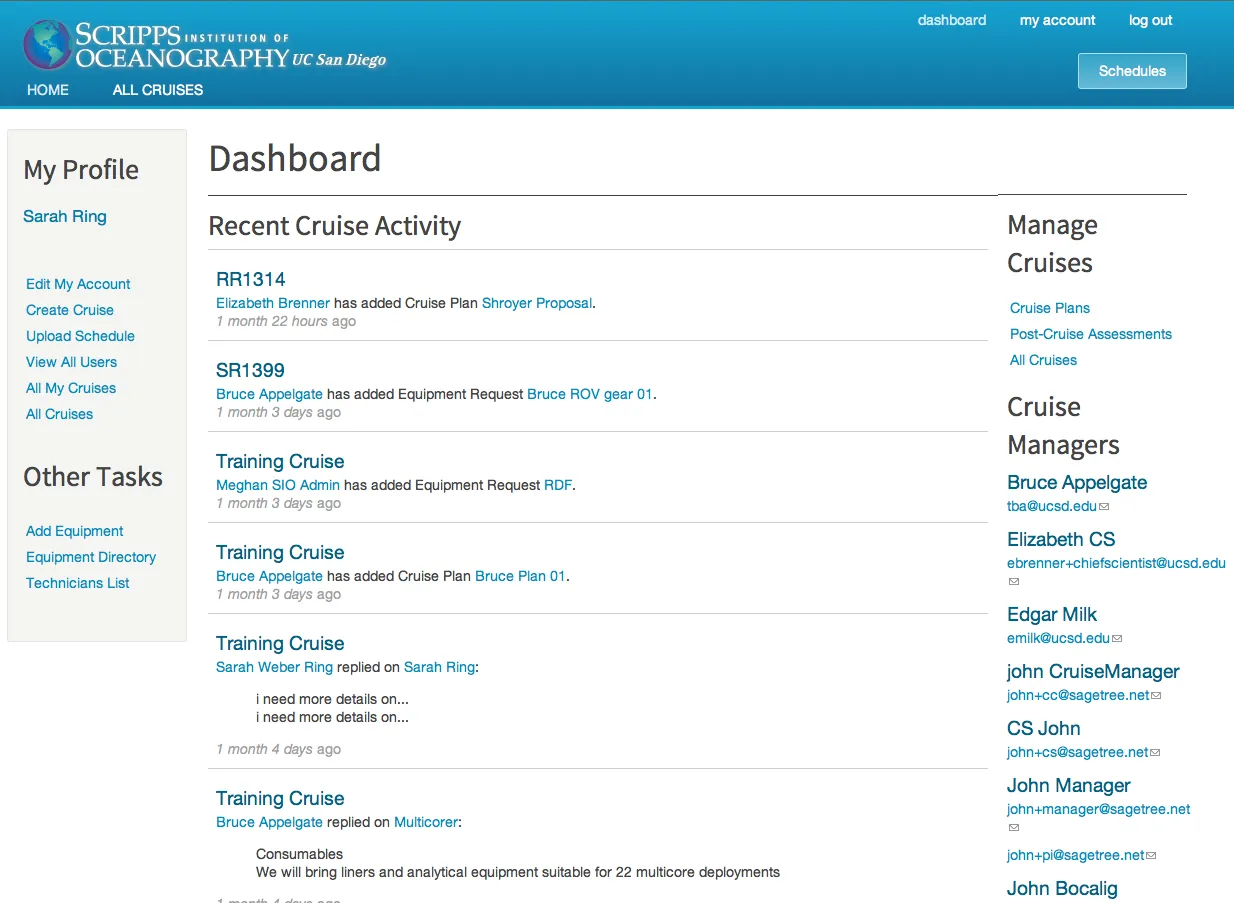1234x903 pixels.
Task: Open the Technicians List link
Action: click(x=78, y=583)
